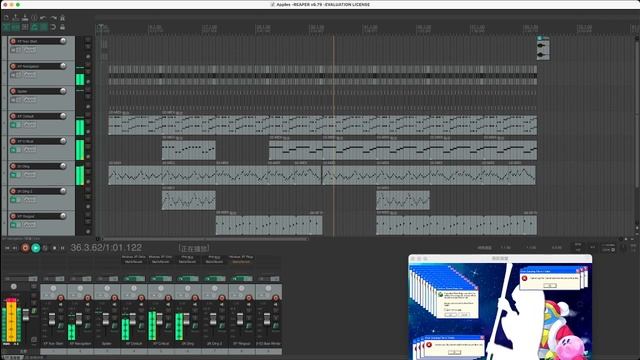The height and width of the screenshot is (360, 640).
Task: Arm XP Default track for recording
Action: tap(13, 116)
